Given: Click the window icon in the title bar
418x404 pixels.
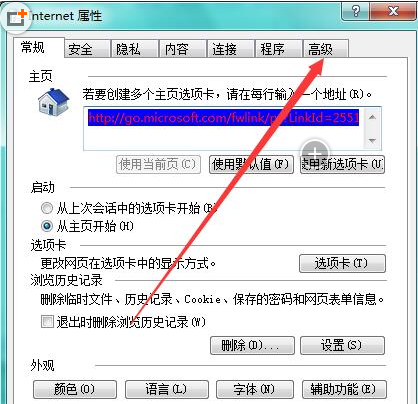Looking at the screenshot, I should [x=16, y=19].
